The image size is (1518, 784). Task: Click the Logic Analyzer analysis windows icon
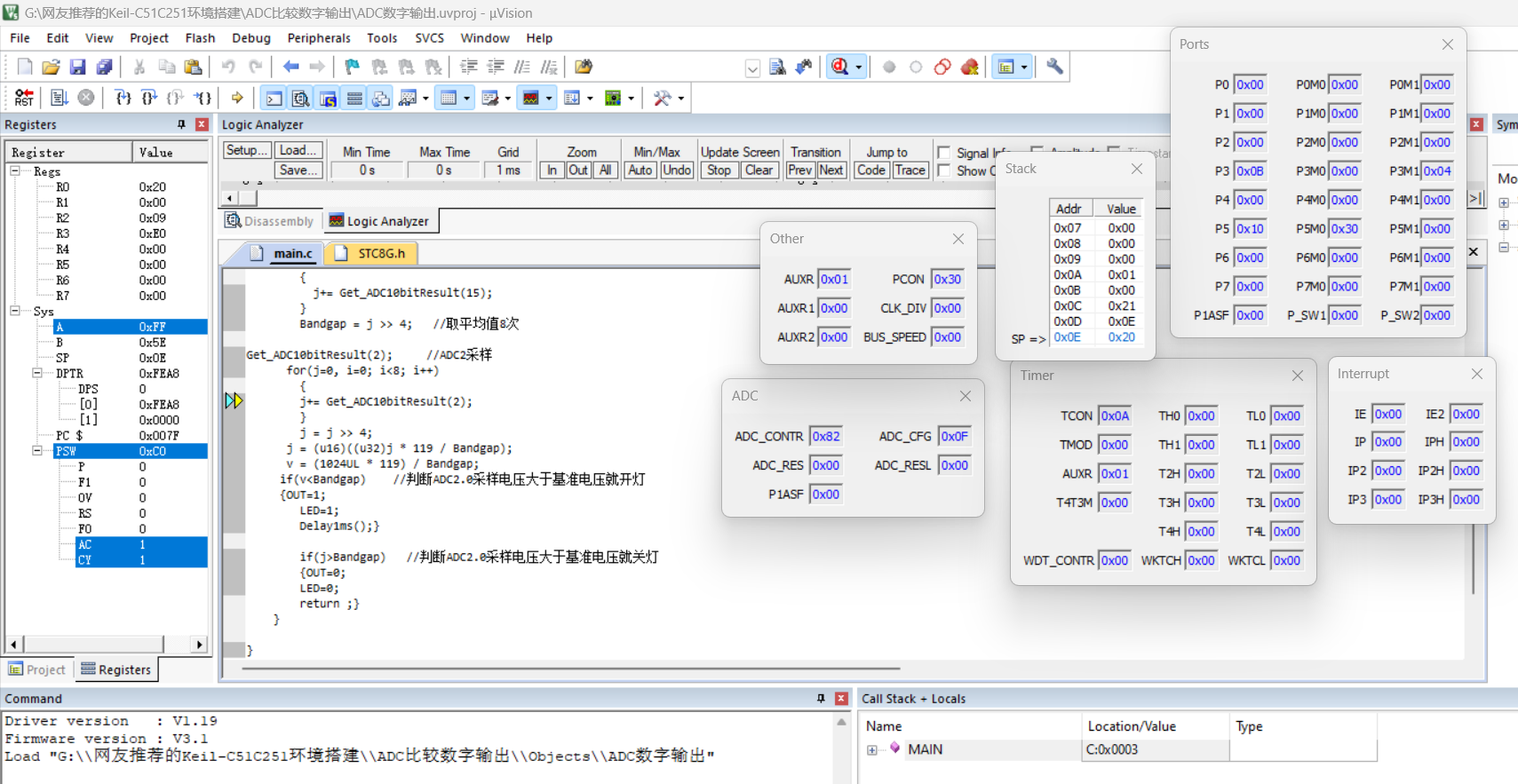[x=531, y=98]
